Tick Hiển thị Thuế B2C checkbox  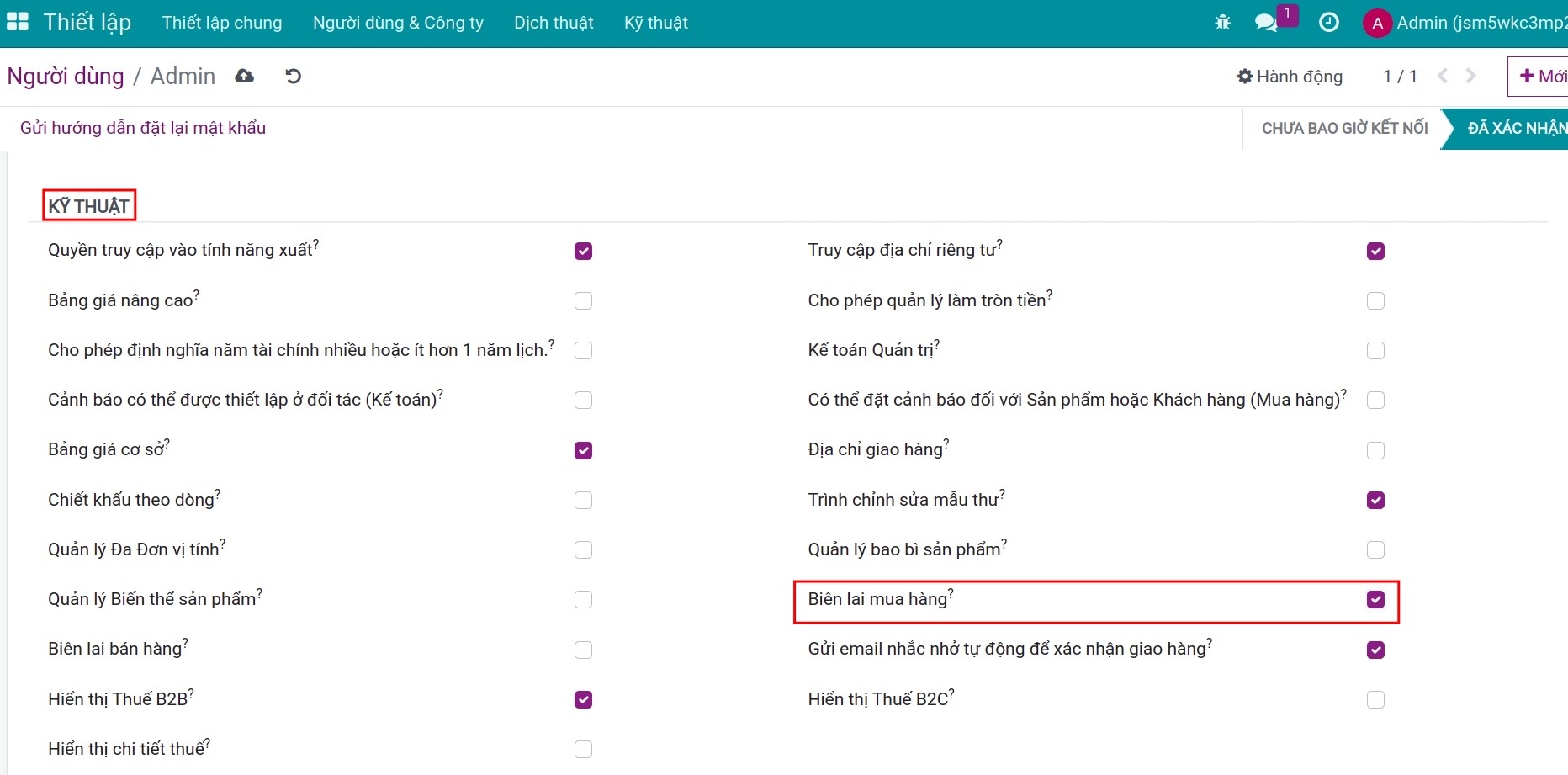tap(1375, 699)
